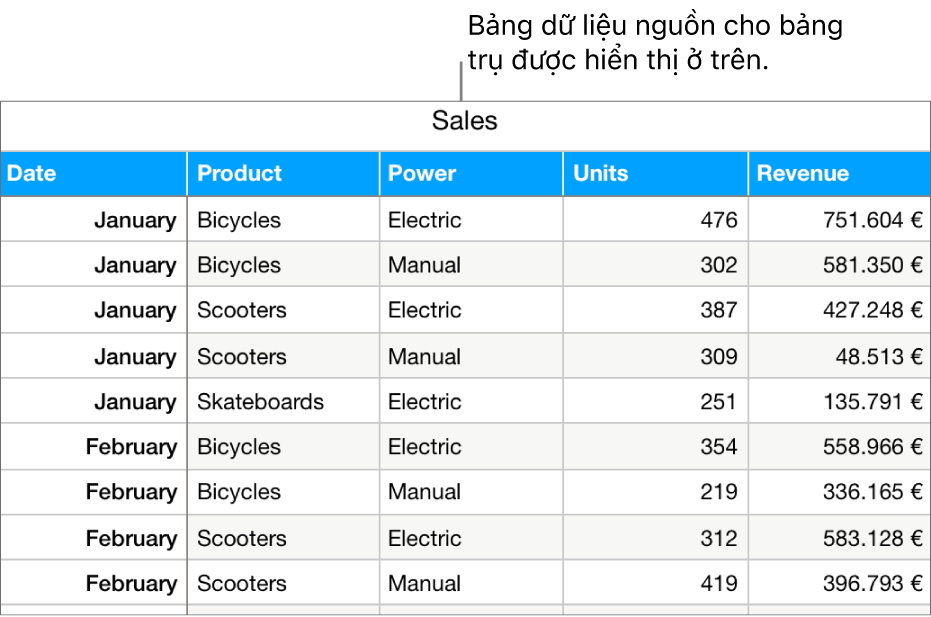Viewport: 931px width, 617px height.
Task: Select the revenue cell 336.165 €
Action: [869, 492]
